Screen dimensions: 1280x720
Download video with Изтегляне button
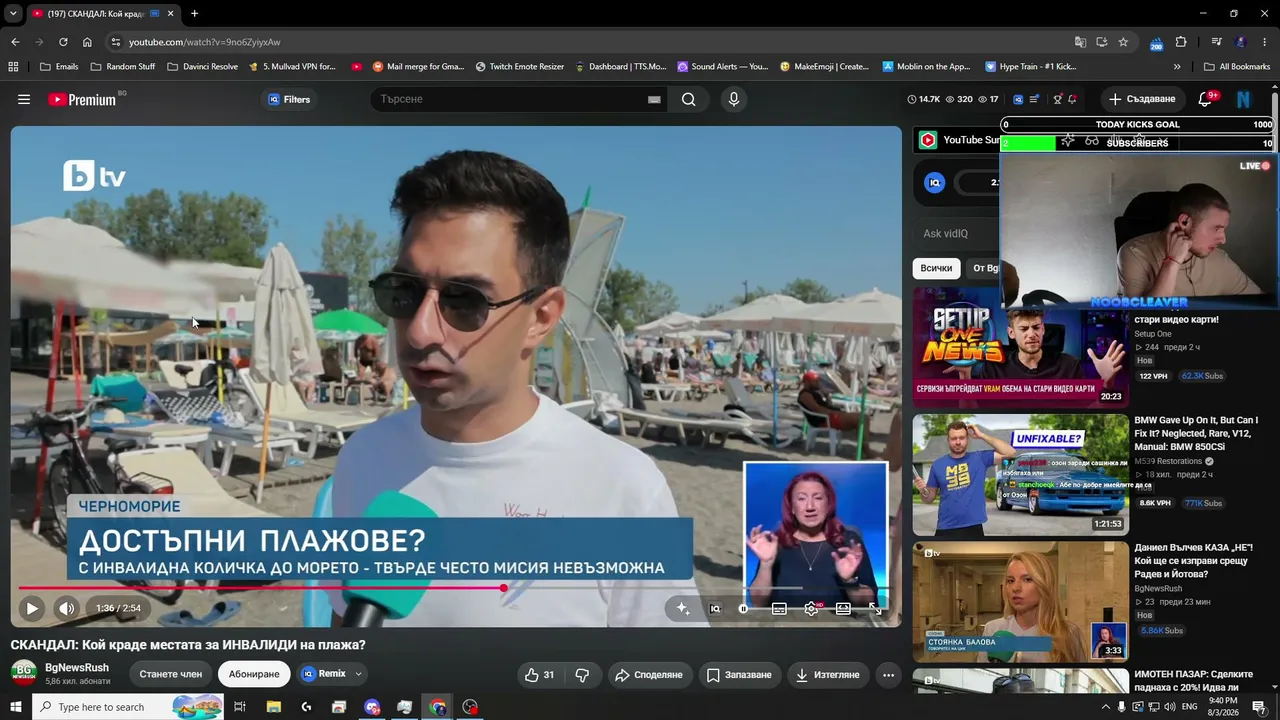click(x=827, y=675)
